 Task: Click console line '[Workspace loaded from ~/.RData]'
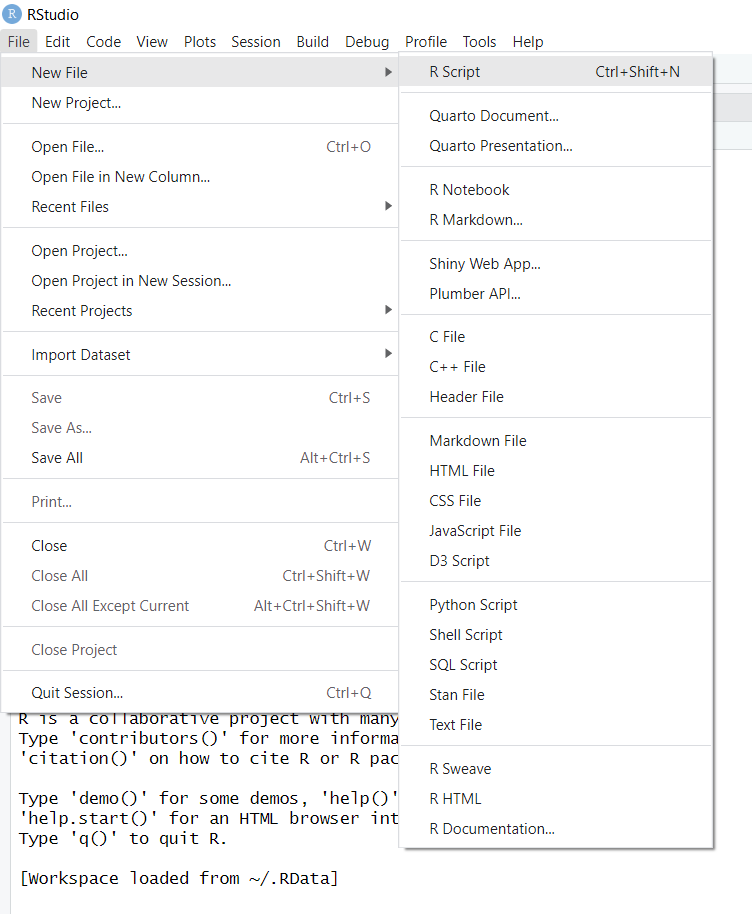click(179, 878)
